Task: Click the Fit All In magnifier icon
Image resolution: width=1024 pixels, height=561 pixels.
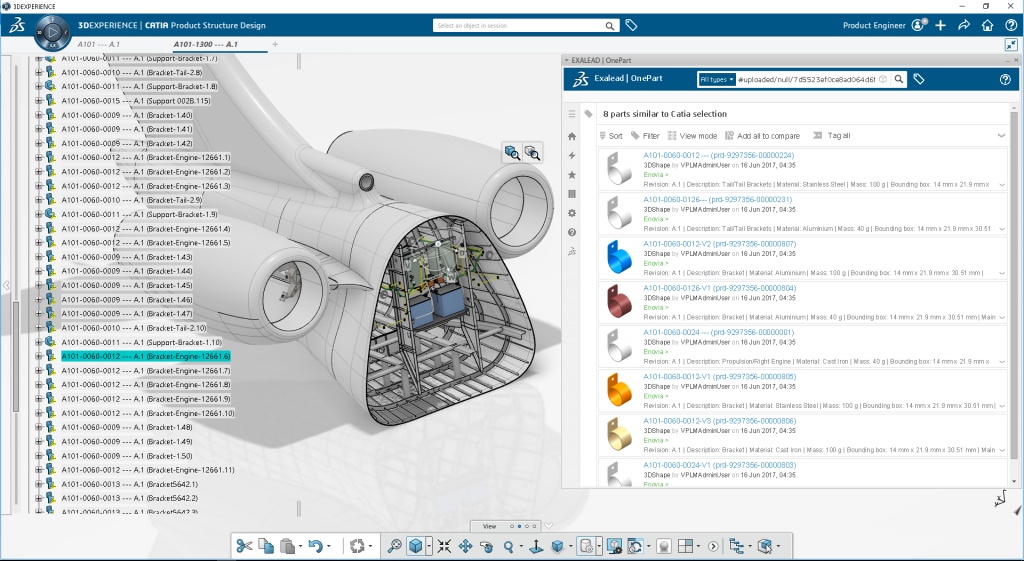Action: 394,546
